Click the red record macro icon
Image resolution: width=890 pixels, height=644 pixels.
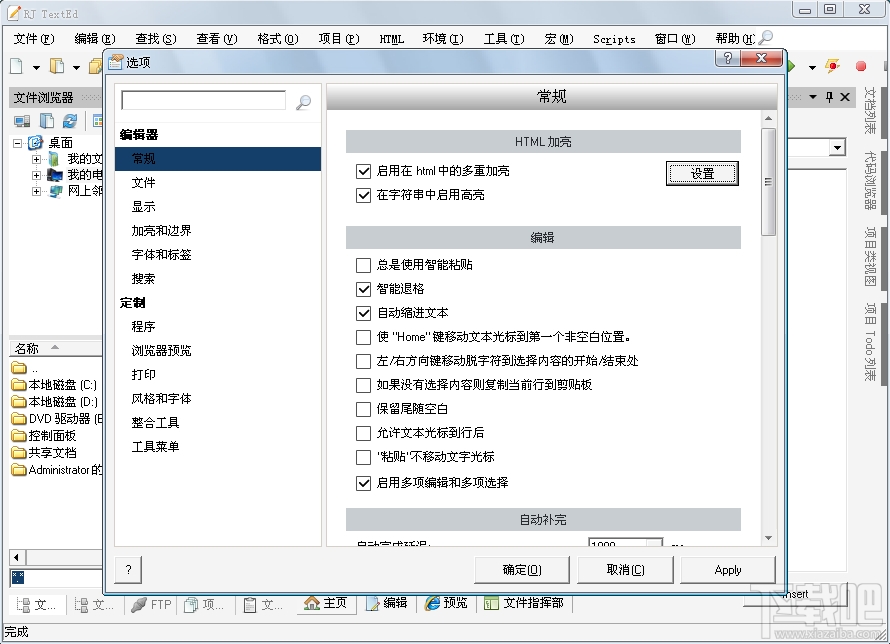pyautogui.click(x=861, y=66)
